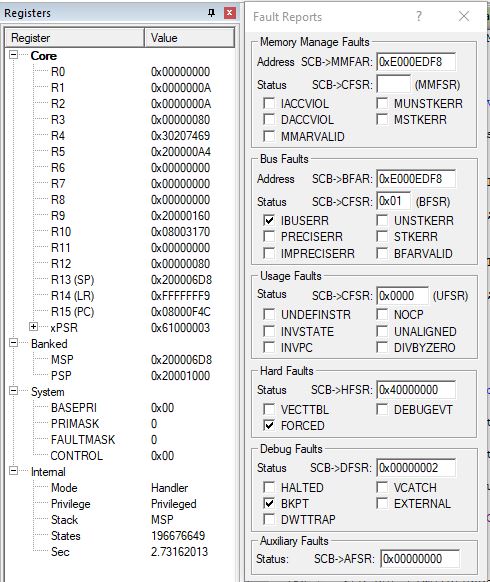Click the SCB->DFSR status field
Viewport: 490px width, 582px height.
click(416, 468)
